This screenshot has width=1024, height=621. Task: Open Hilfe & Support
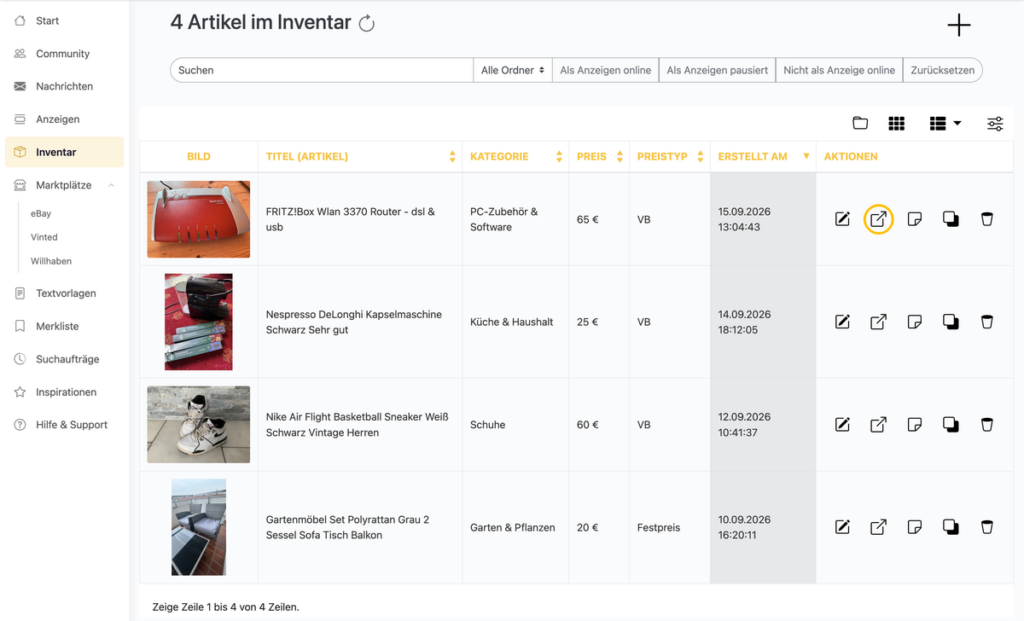tap(64, 424)
